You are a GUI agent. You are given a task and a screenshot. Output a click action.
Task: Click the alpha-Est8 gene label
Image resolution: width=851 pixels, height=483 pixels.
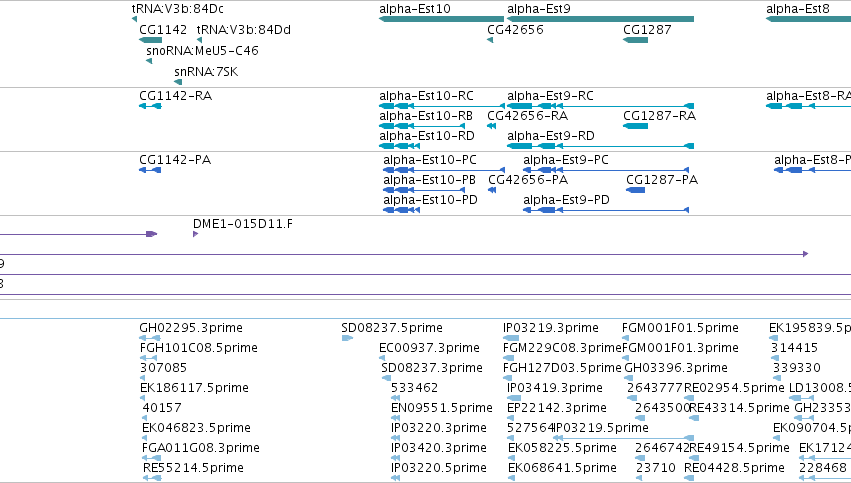798,9
